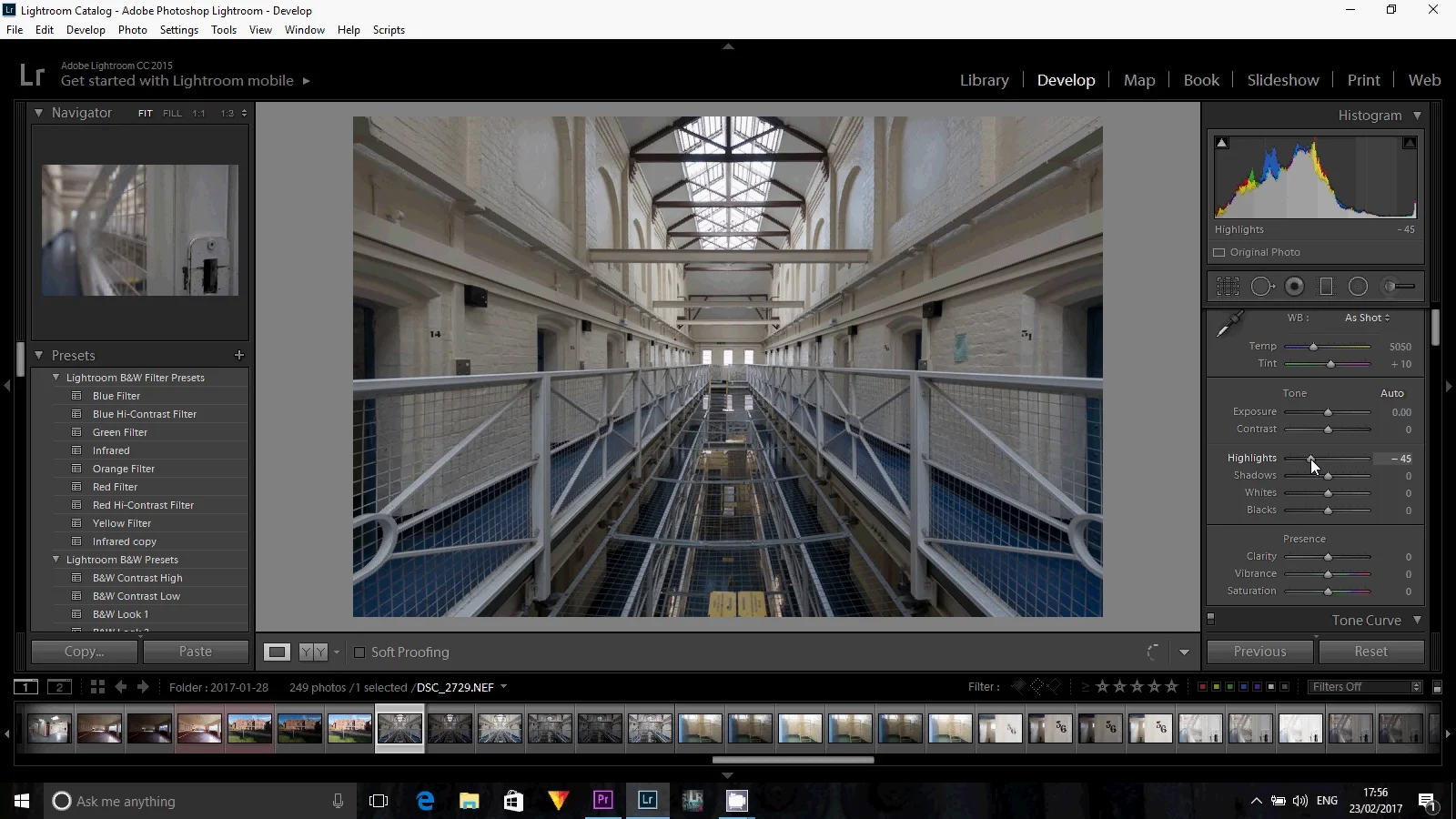The width and height of the screenshot is (1456, 819).
Task: Check the Original Photo checkbox
Action: click(1219, 252)
